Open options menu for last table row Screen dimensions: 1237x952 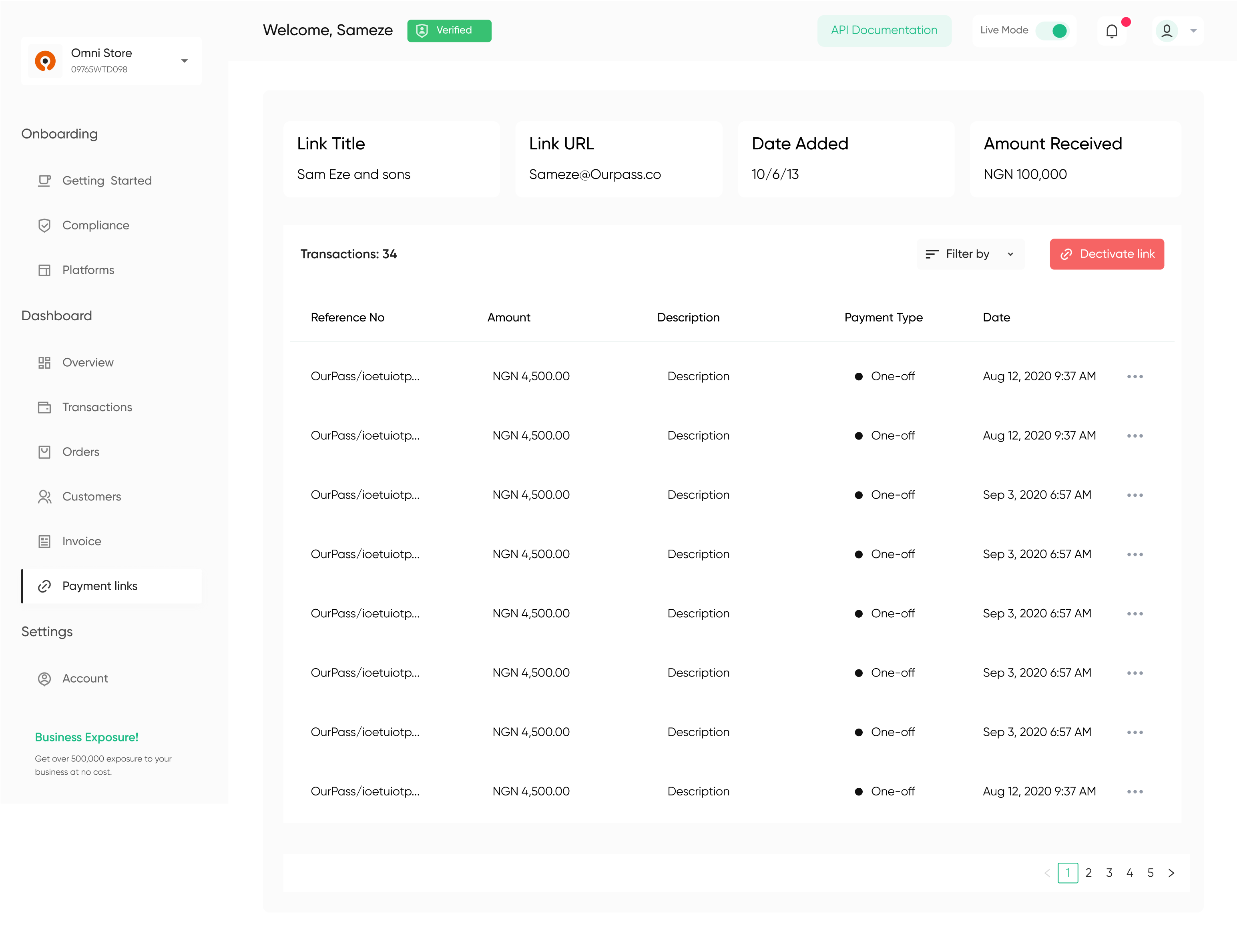point(1135,792)
